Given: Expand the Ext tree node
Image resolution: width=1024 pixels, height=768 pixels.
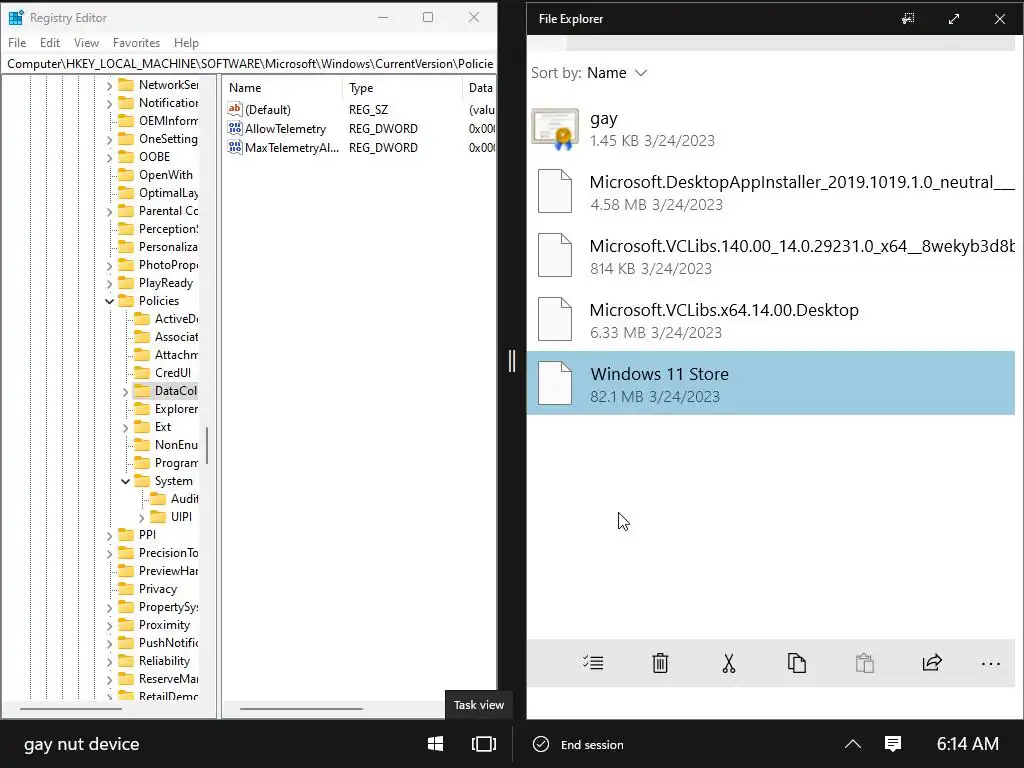Looking at the screenshot, I should point(125,427).
